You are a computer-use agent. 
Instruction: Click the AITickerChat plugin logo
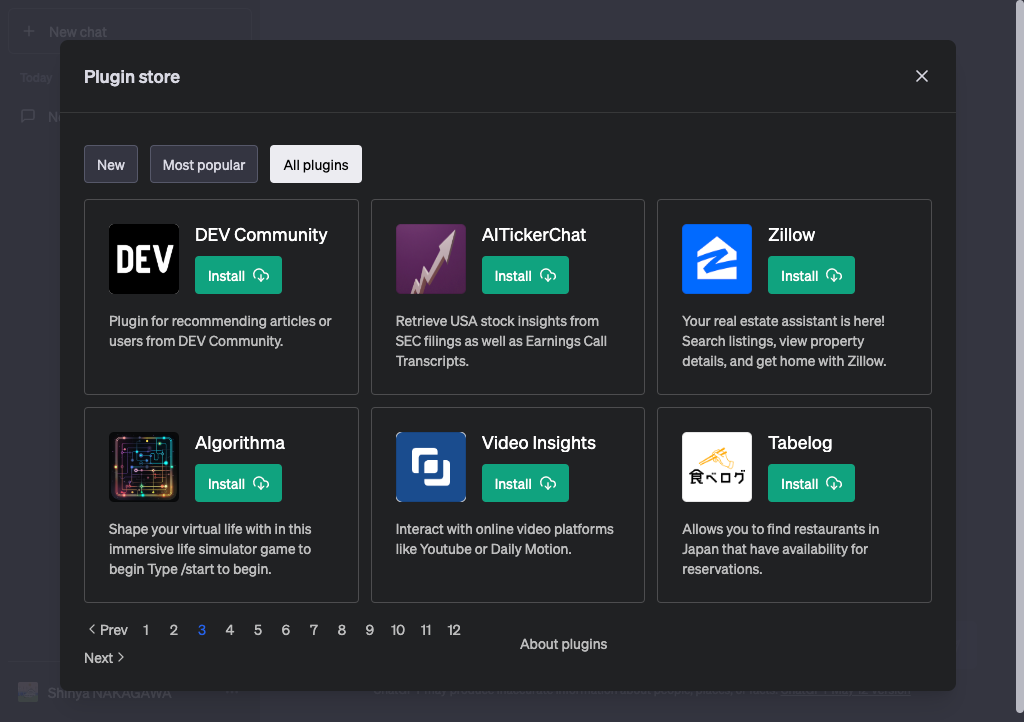click(x=430, y=259)
